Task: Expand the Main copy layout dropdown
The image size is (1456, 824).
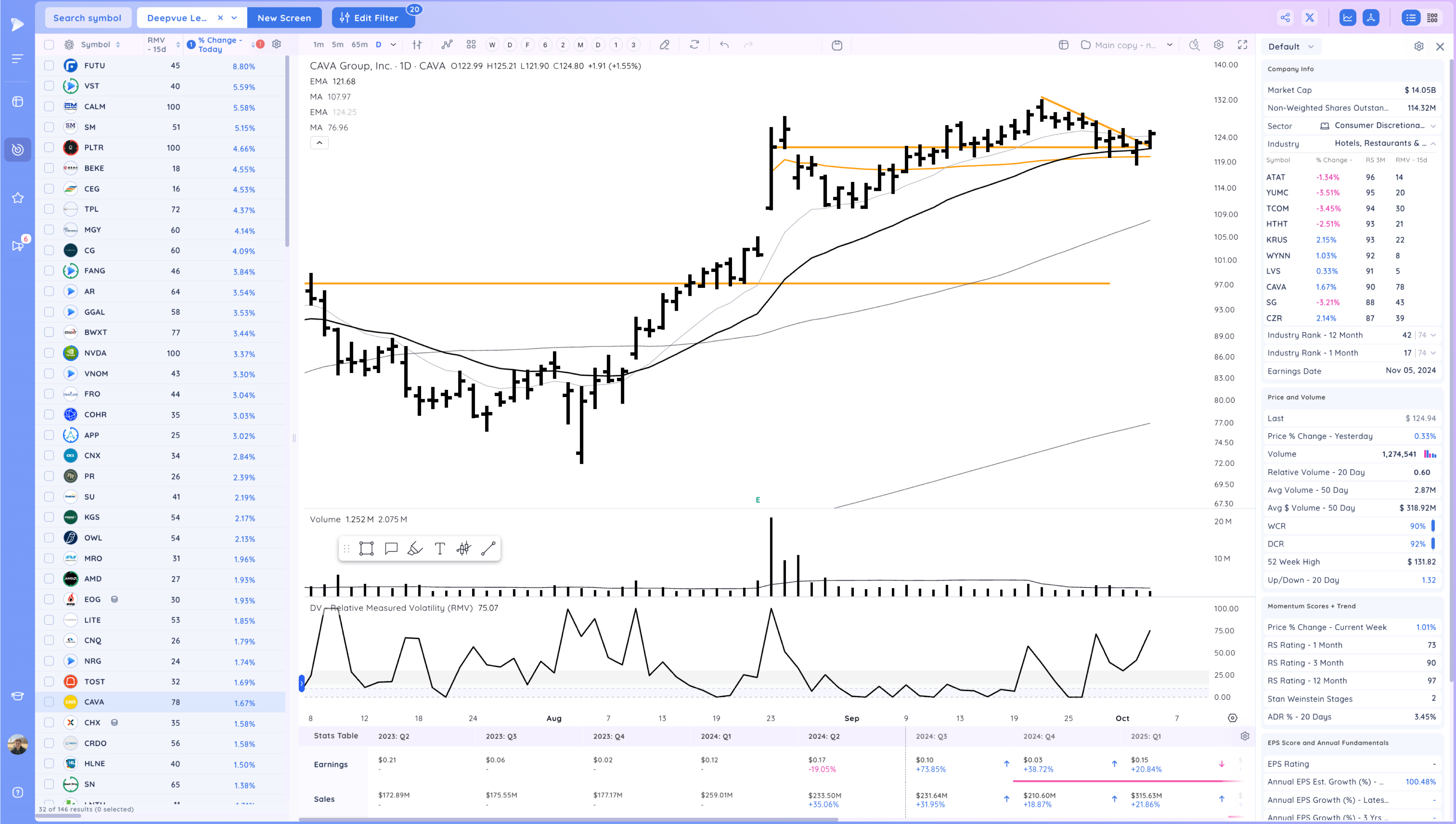Action: [x=1170, y=45]
